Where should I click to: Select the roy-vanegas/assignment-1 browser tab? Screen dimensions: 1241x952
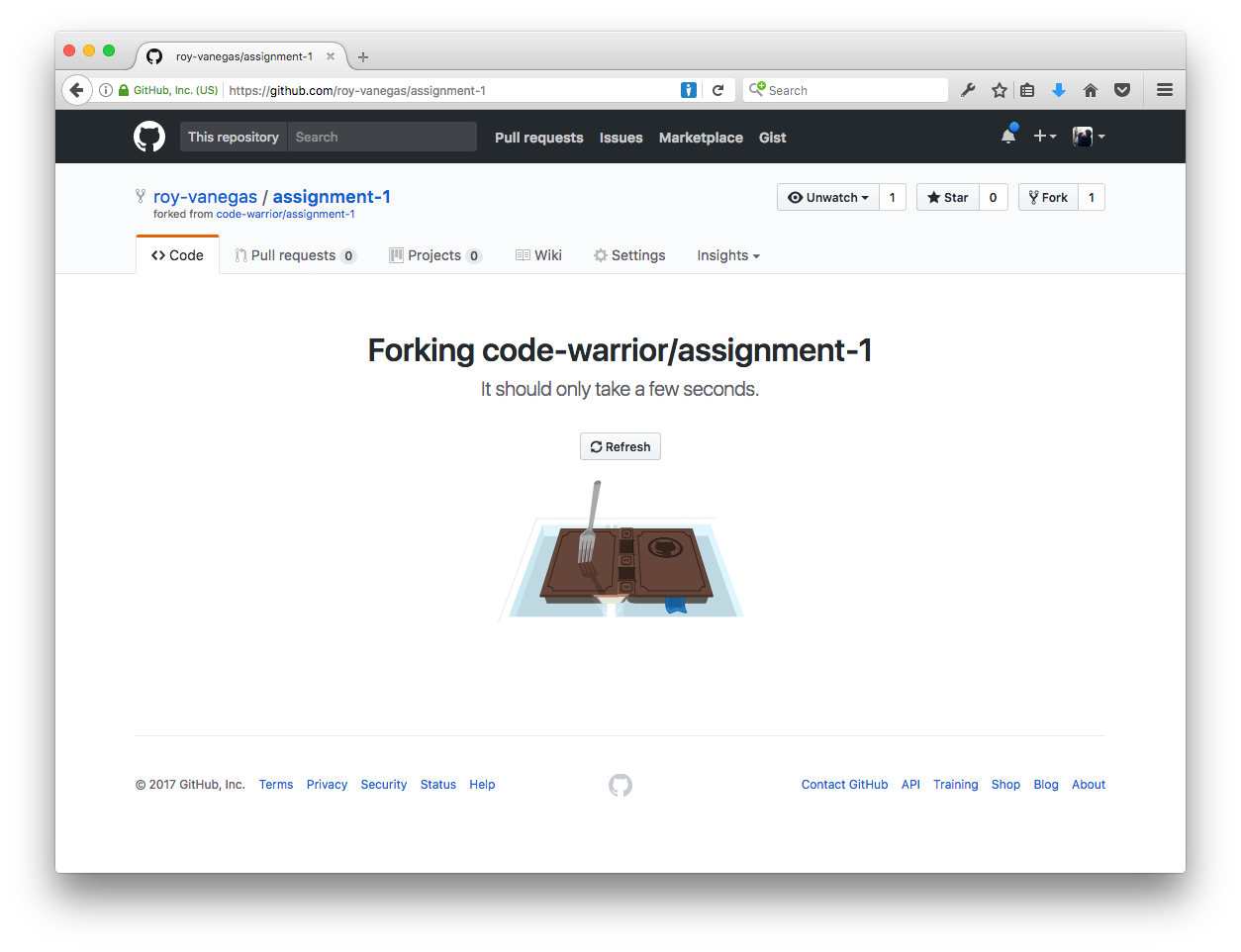(242, 56)
